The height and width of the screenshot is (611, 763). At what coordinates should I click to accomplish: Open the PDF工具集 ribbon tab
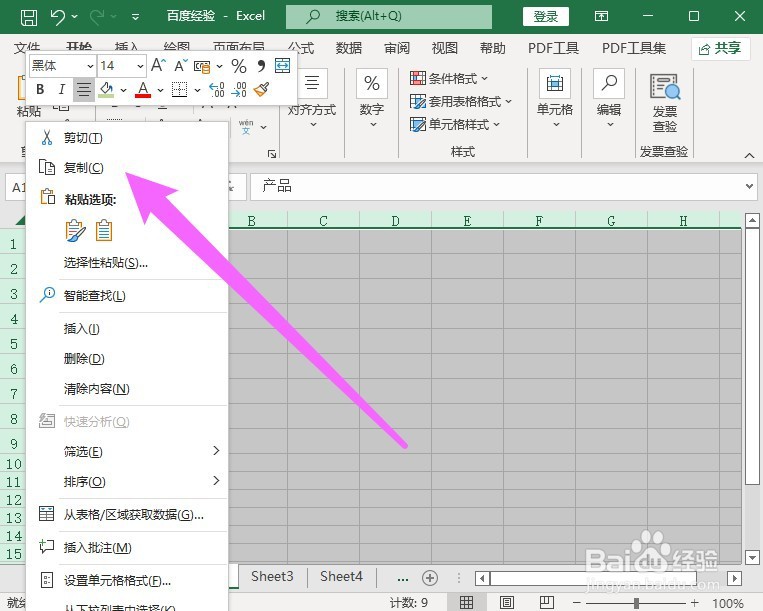634,48
